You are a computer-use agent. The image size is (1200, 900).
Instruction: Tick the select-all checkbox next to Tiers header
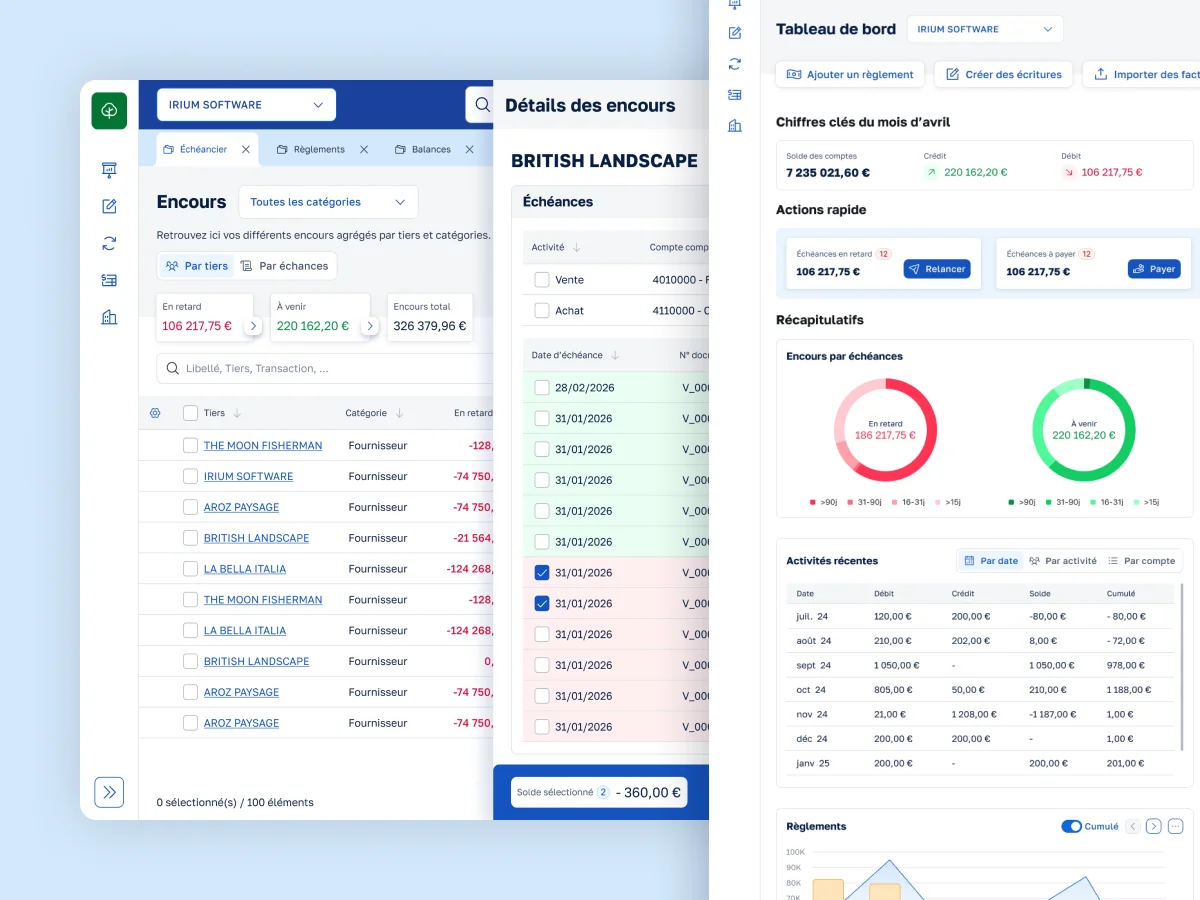[190, 413]
